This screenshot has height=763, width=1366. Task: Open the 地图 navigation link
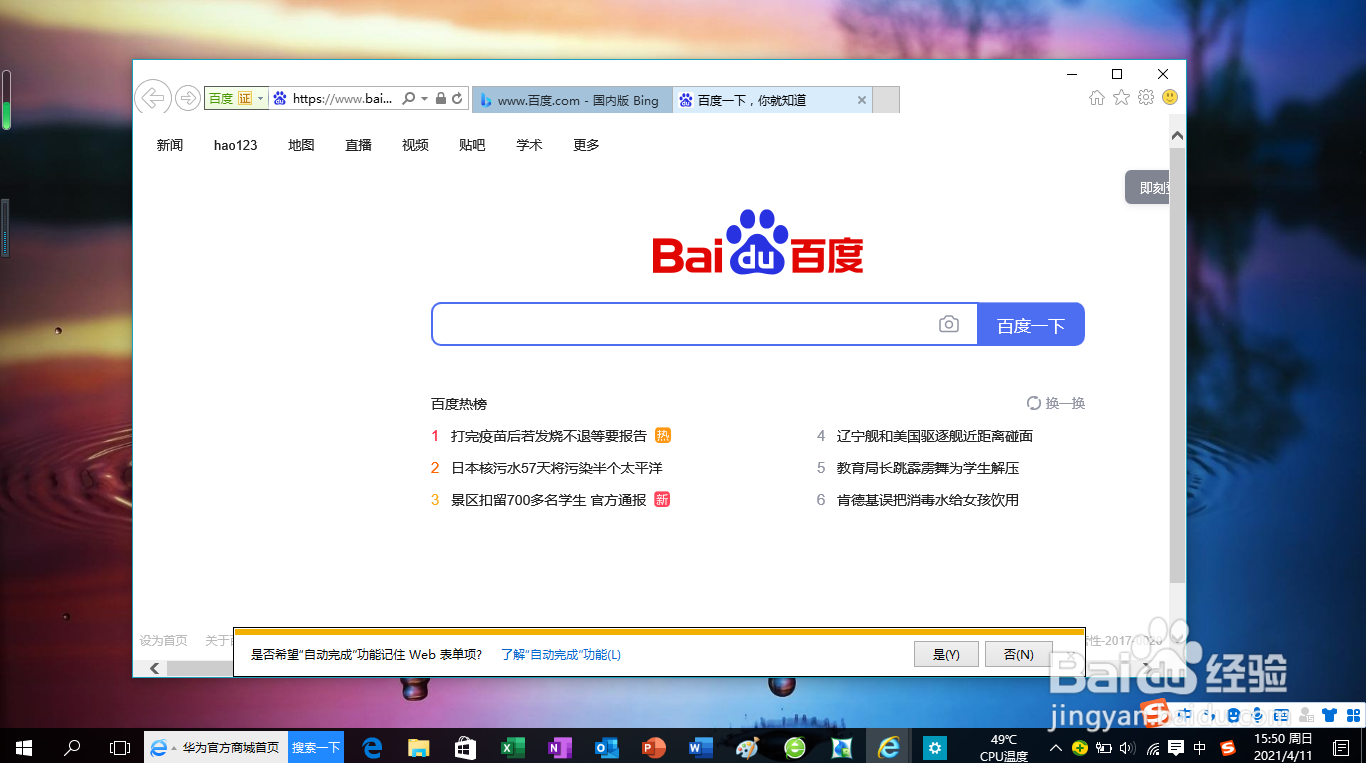tap(301, 145)
